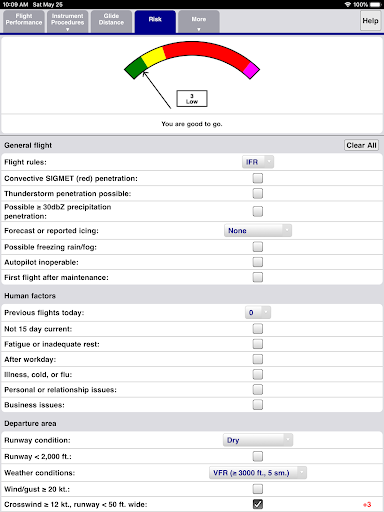This screenshot has width=384, height=512.
Task: Check the Autopilot inoperable box
Action: (258, 262)
